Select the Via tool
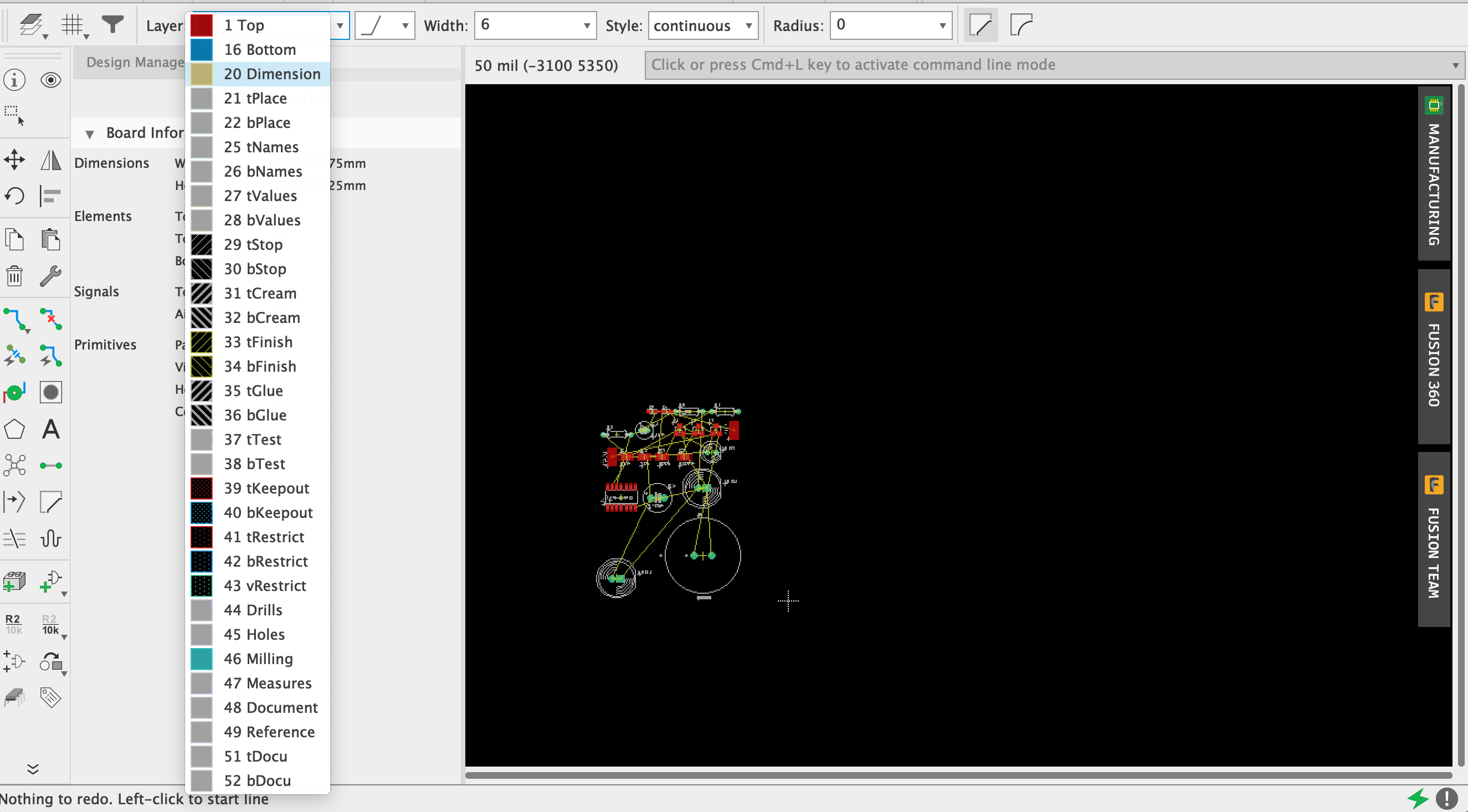 point(14,392)
